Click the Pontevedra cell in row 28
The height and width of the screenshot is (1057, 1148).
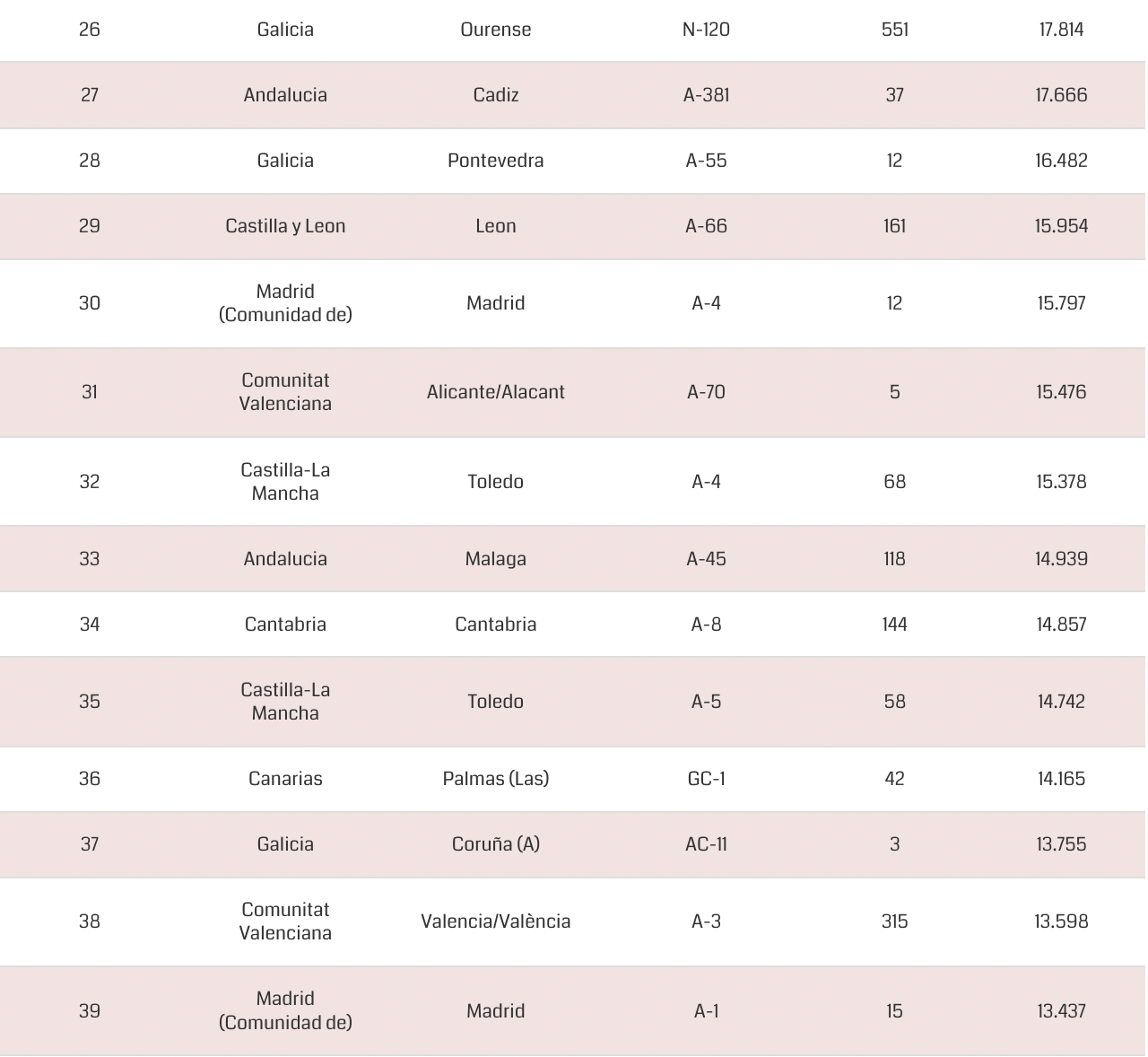495,161
